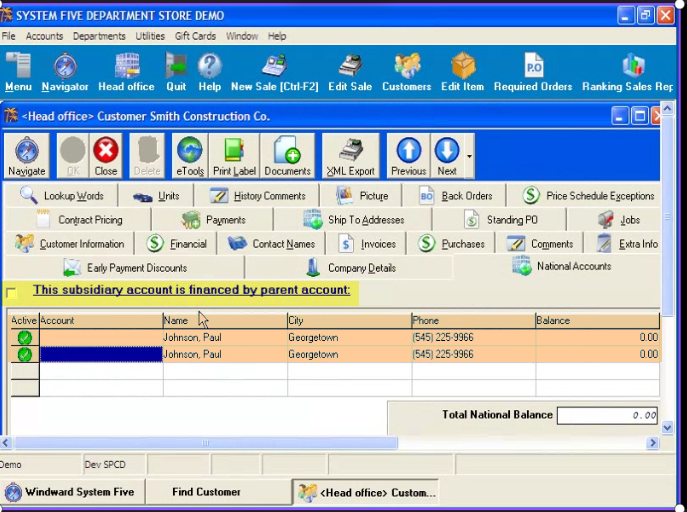687x512 pixels.
Task: Switch to Contract Pricing tab
Action: pyautogui.click(x=78, y=219)
